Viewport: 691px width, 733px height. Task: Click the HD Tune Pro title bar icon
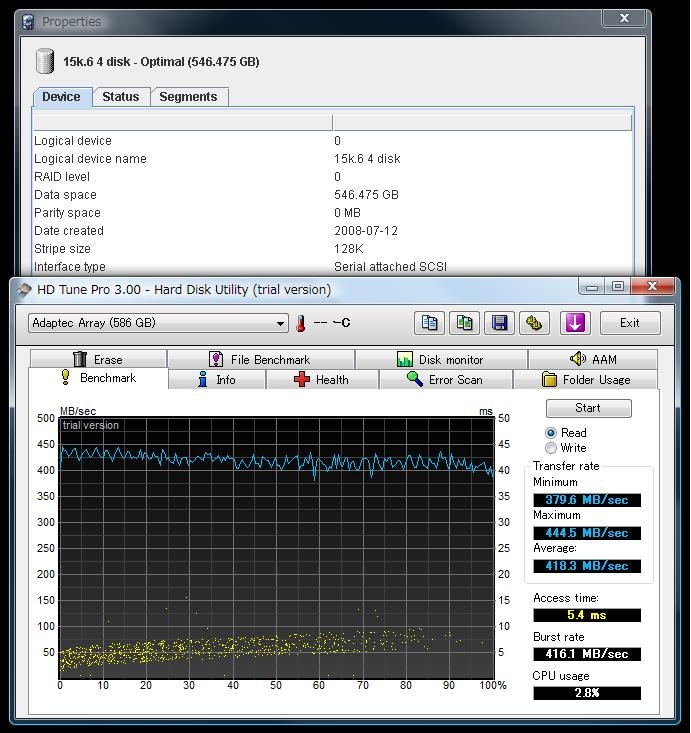pos(24,290)
